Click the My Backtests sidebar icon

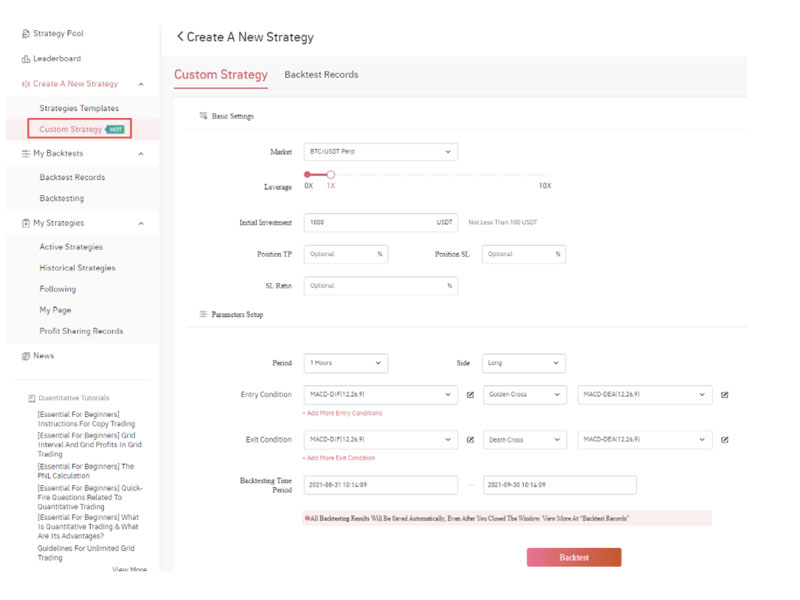coord(26,154)
